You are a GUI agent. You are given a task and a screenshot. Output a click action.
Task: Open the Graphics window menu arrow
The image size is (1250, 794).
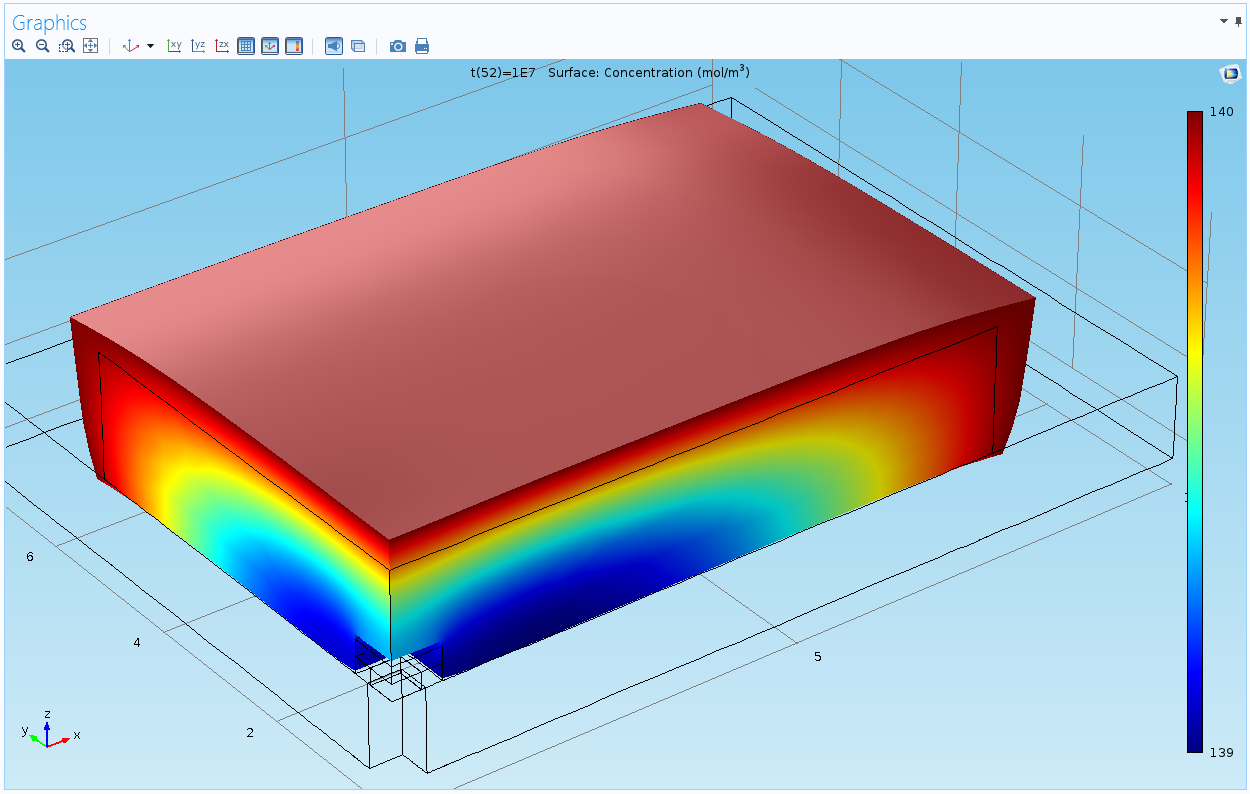[x=1223, y=21]
